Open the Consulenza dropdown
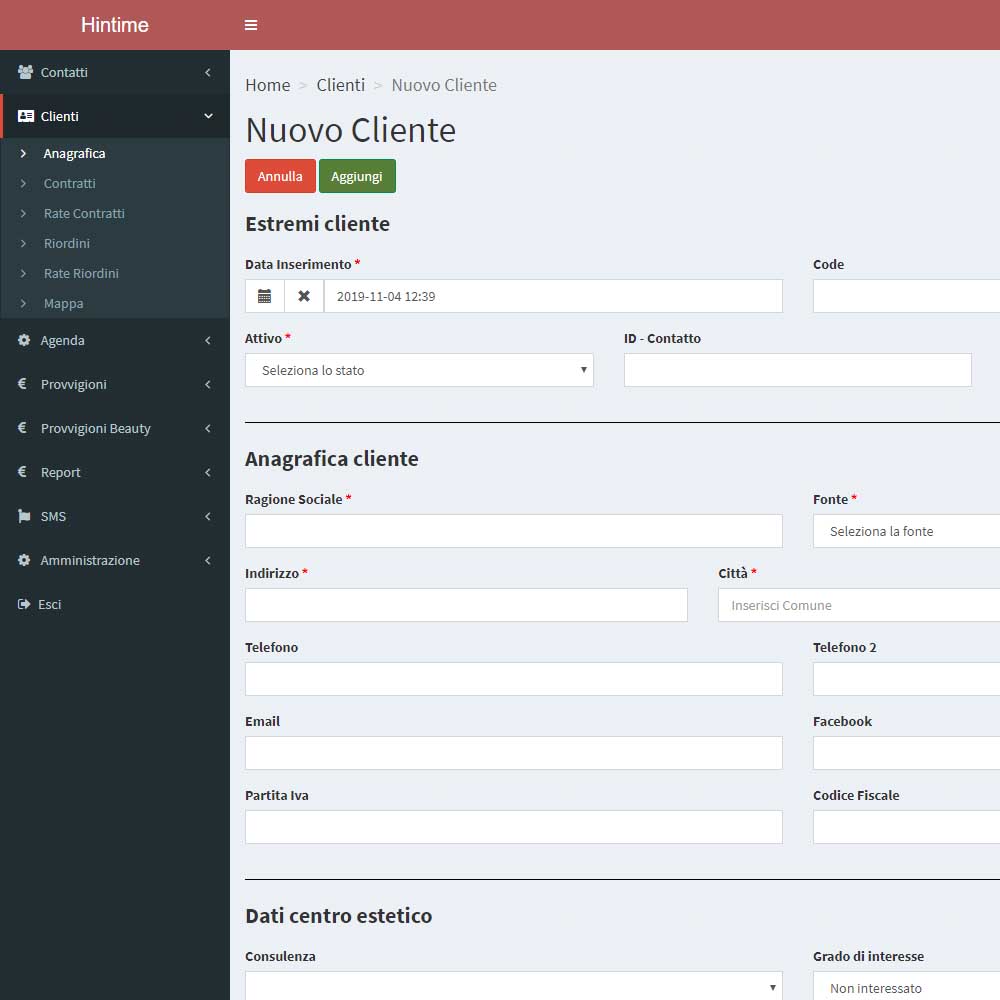This screenshot has height=1000, width=1000. click(513, 986)
